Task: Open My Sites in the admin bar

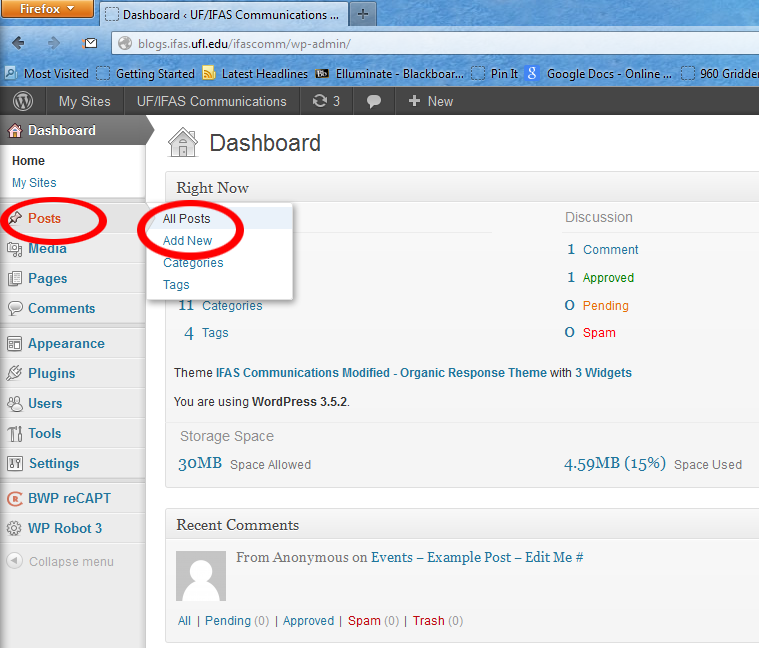Action: point(85,101)
